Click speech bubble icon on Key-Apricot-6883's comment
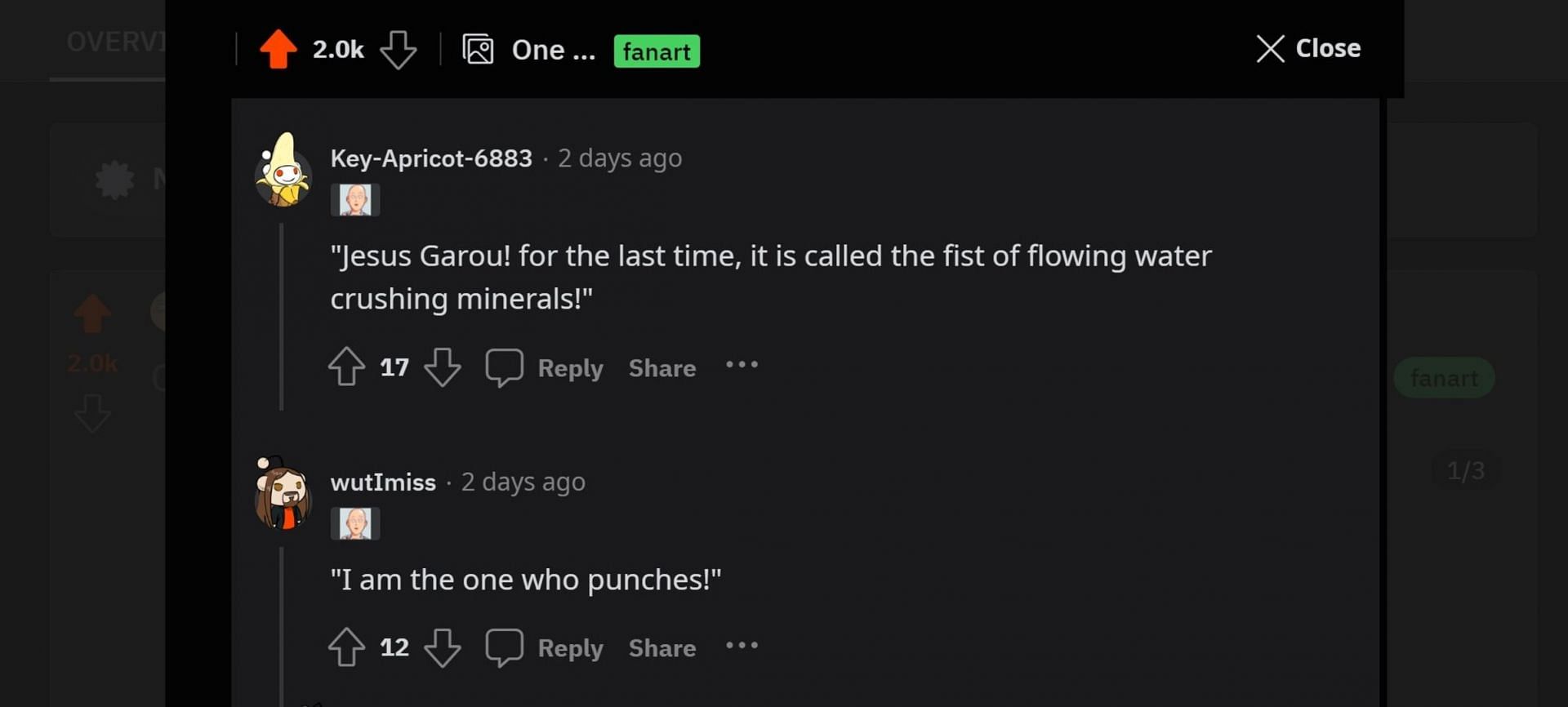 coord(504,367)
